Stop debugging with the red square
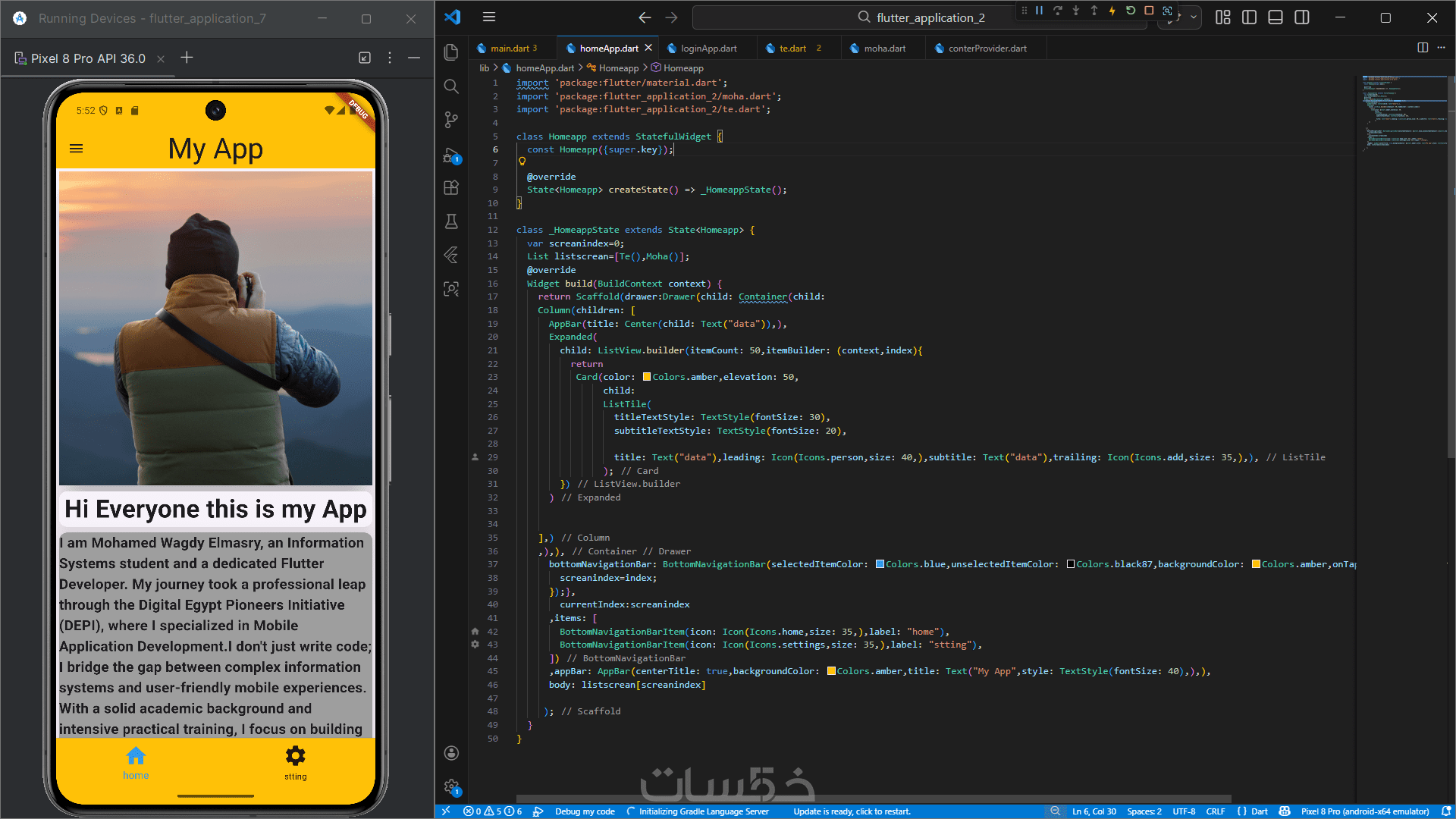This screenshot has height=819, width=1456. 1149,11
